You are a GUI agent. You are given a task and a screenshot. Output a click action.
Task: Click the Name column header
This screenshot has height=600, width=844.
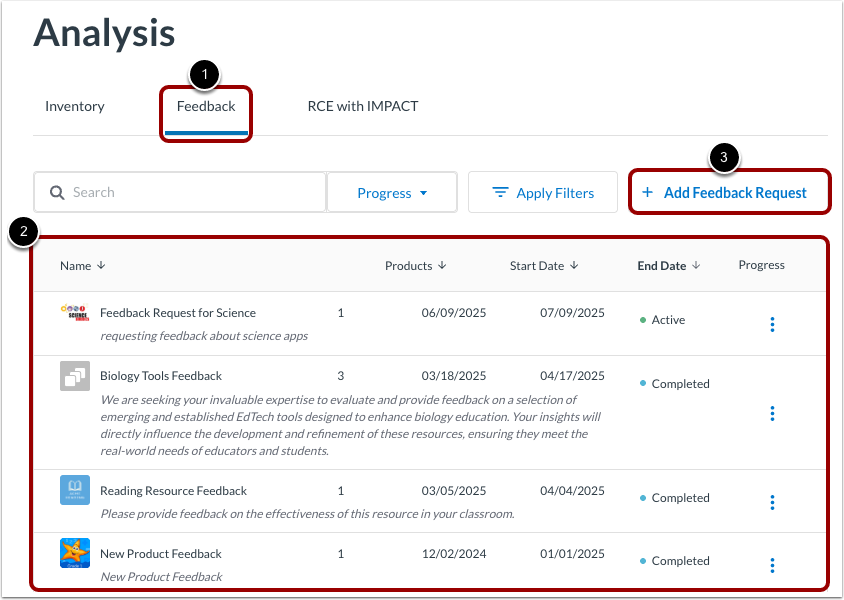tap(75, 266)
